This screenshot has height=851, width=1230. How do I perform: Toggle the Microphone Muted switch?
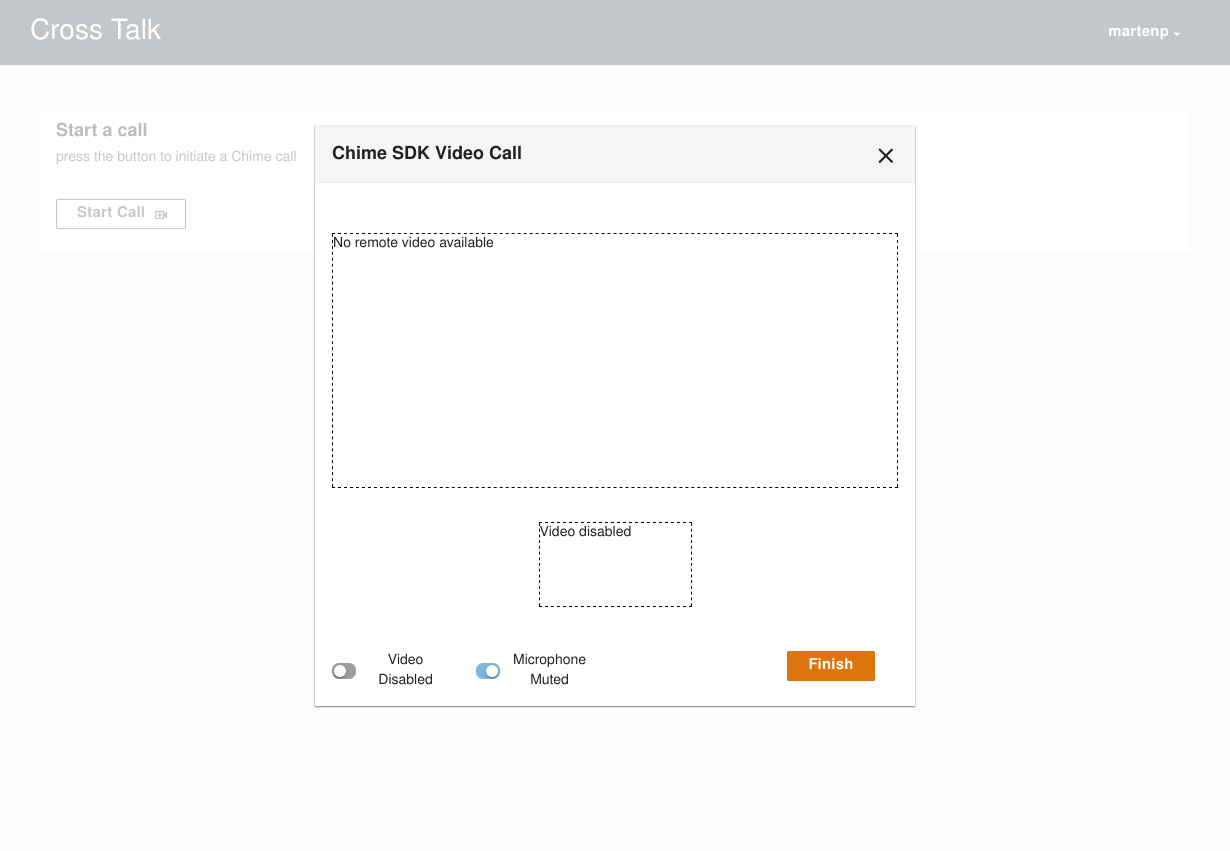[x=488, y=671]
